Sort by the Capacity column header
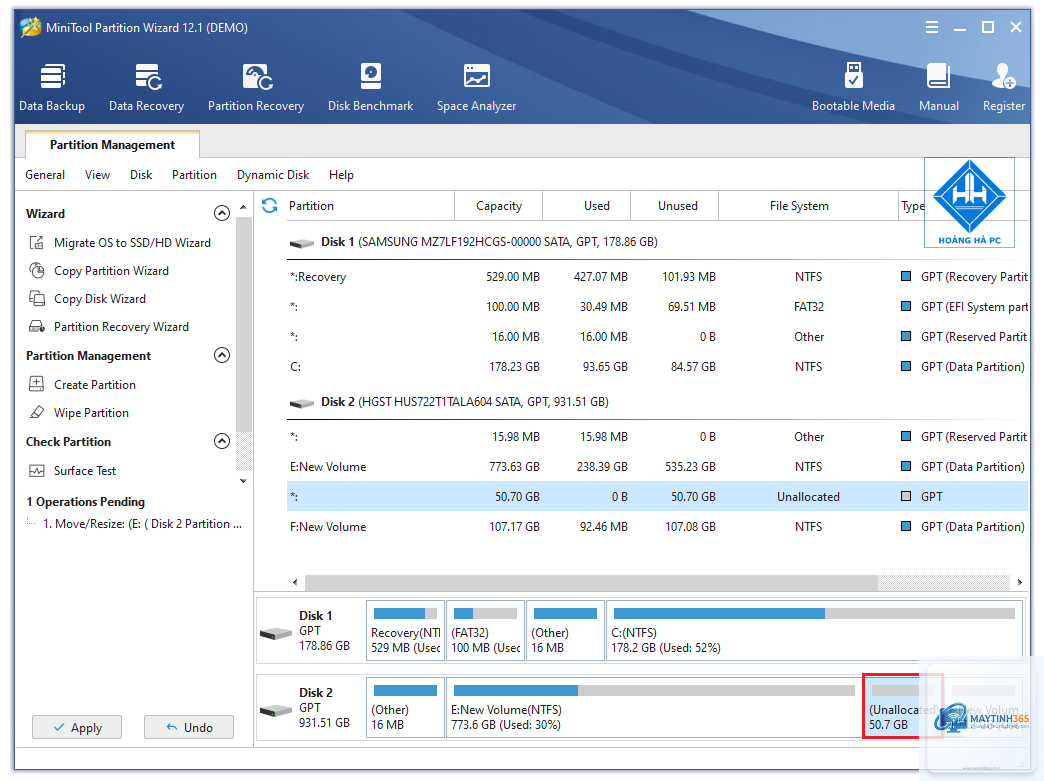1044x781 pixels. pyautogui.click(x=499, y=206)
